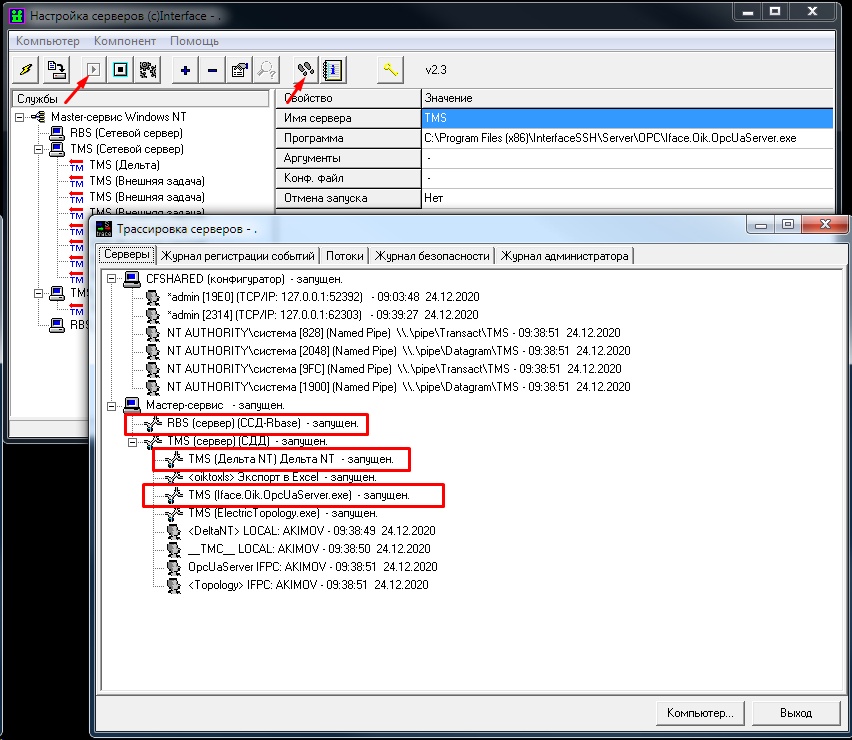This screenshot has height=740, width=852.
Task: Collapse TMS (Сетевой сервер) node in services tree
Action: point(39,149)
